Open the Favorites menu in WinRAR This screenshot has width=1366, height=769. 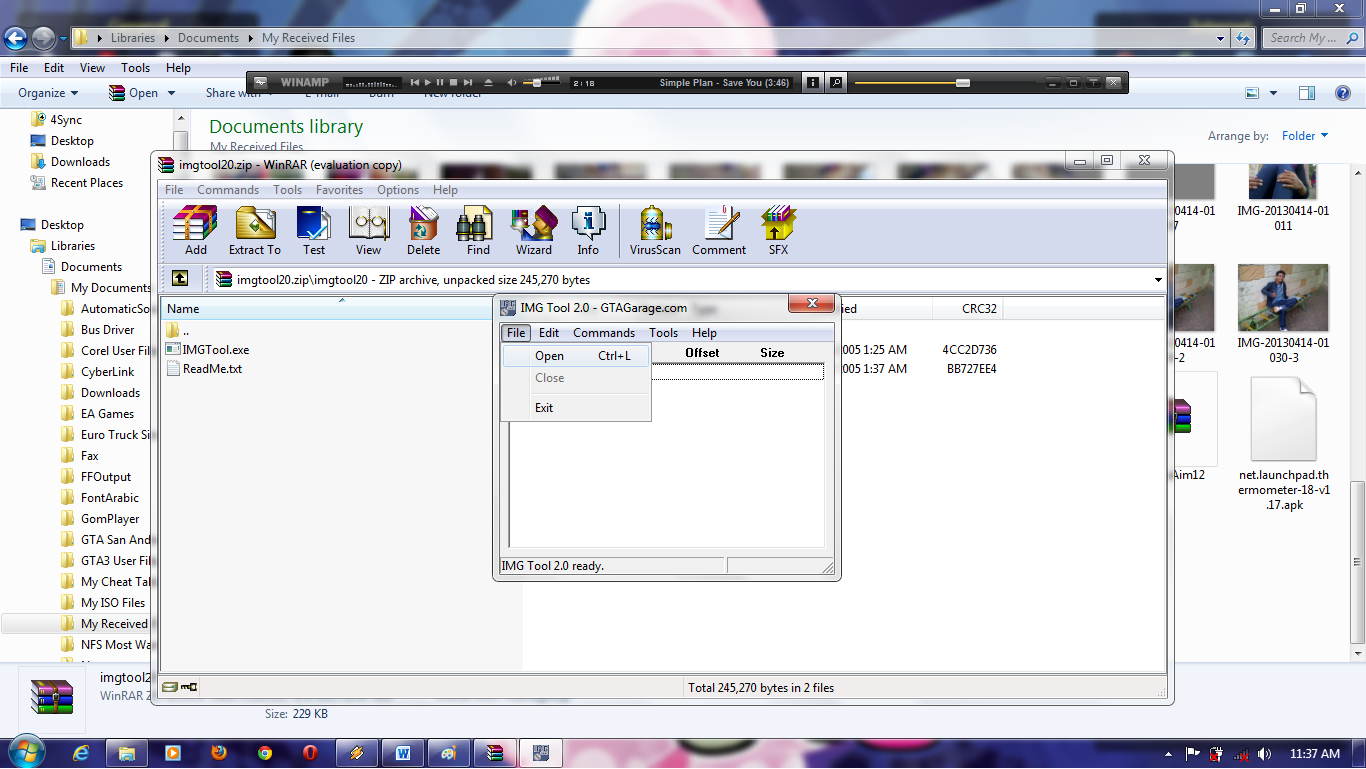[x=339, y=190]
